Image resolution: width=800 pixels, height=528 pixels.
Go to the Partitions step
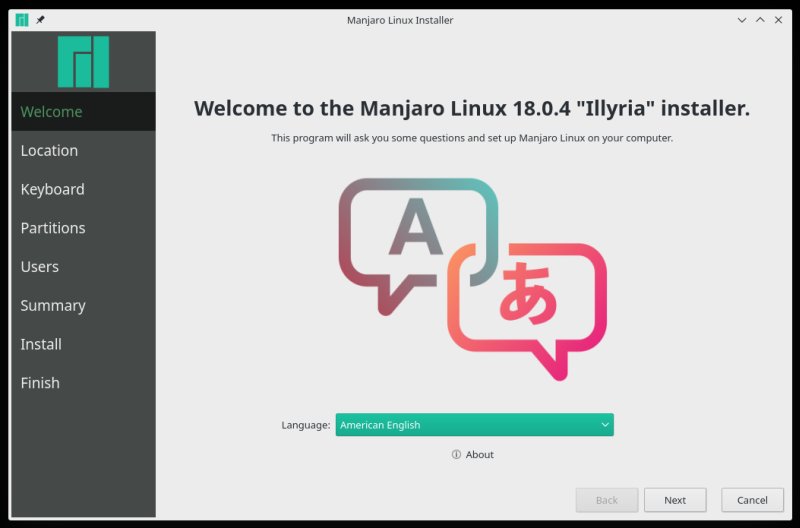pos(83,228)
